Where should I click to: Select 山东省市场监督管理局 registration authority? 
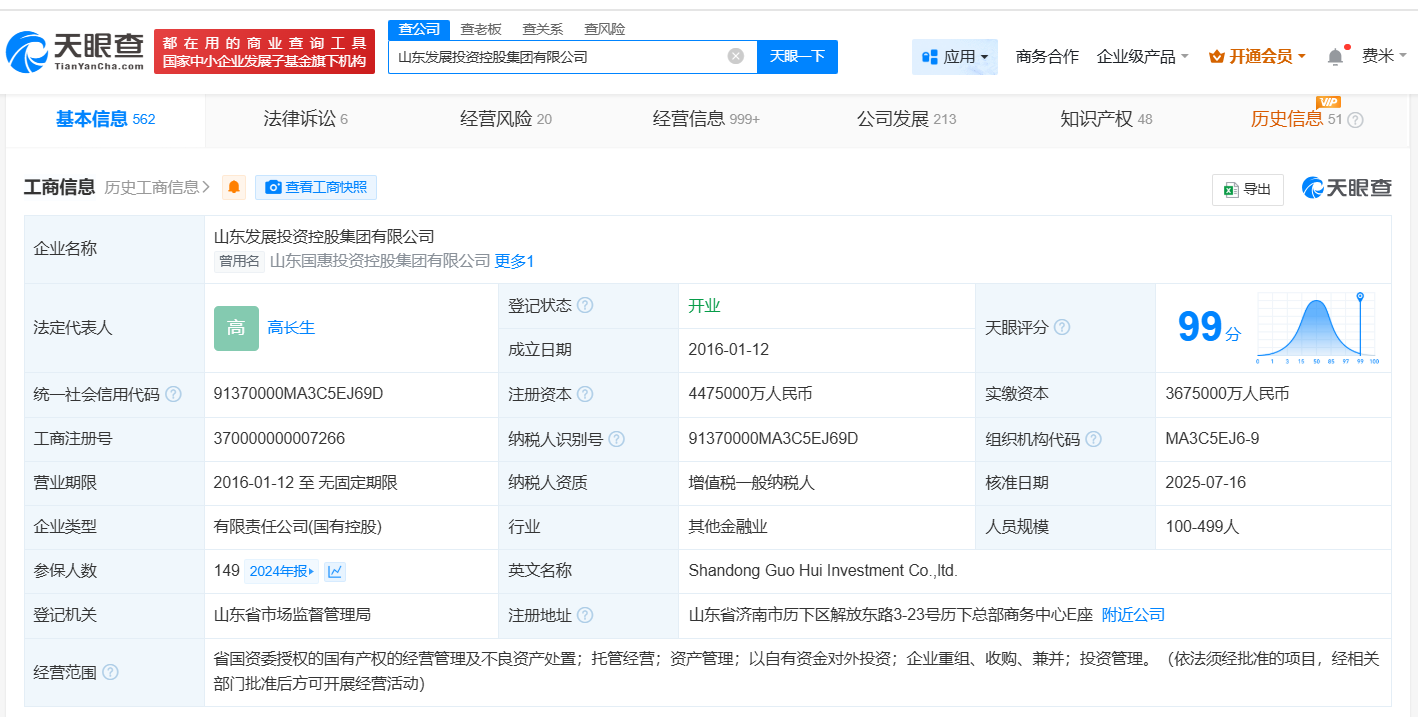click(292, 614)
